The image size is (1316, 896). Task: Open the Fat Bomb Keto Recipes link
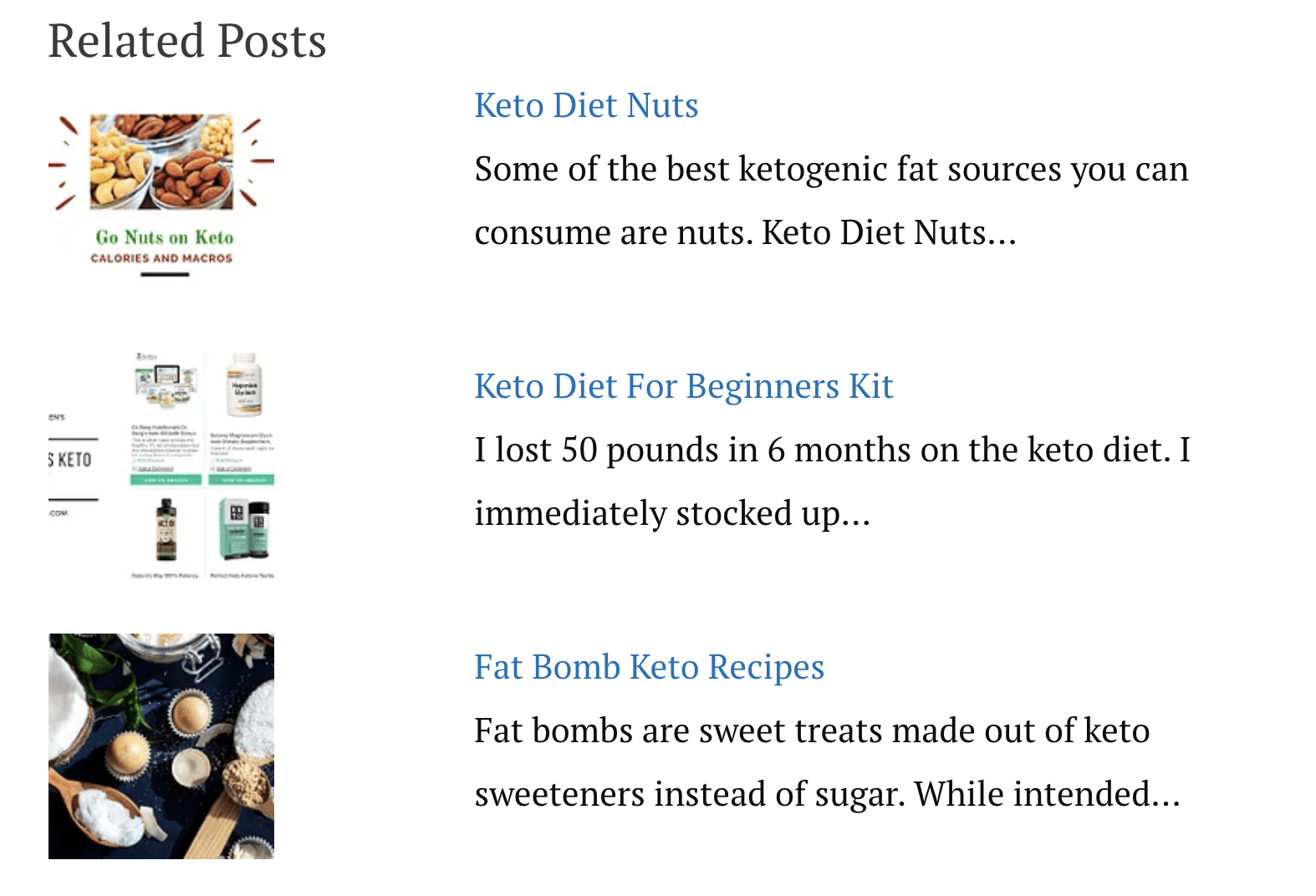pos(650,667)
